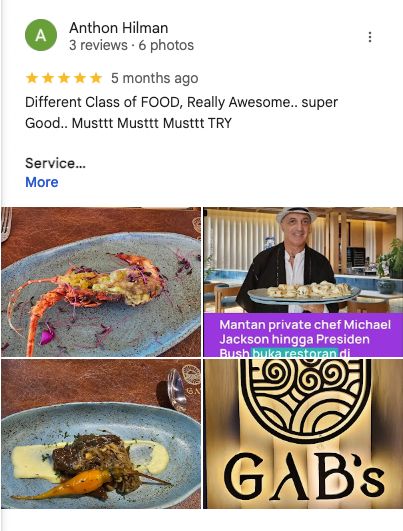Click '3 reviews · 6 photos' contributor stats

tap(131, 45)
